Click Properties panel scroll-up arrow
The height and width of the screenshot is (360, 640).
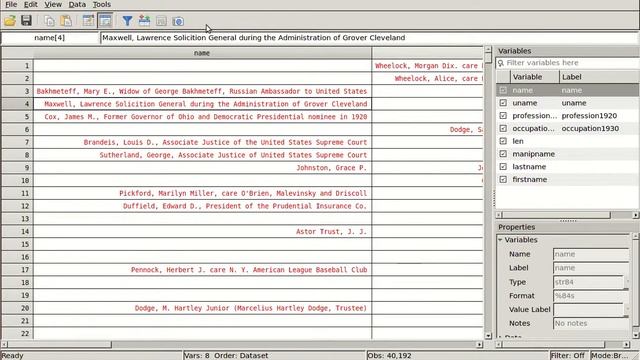click(636, 236)
